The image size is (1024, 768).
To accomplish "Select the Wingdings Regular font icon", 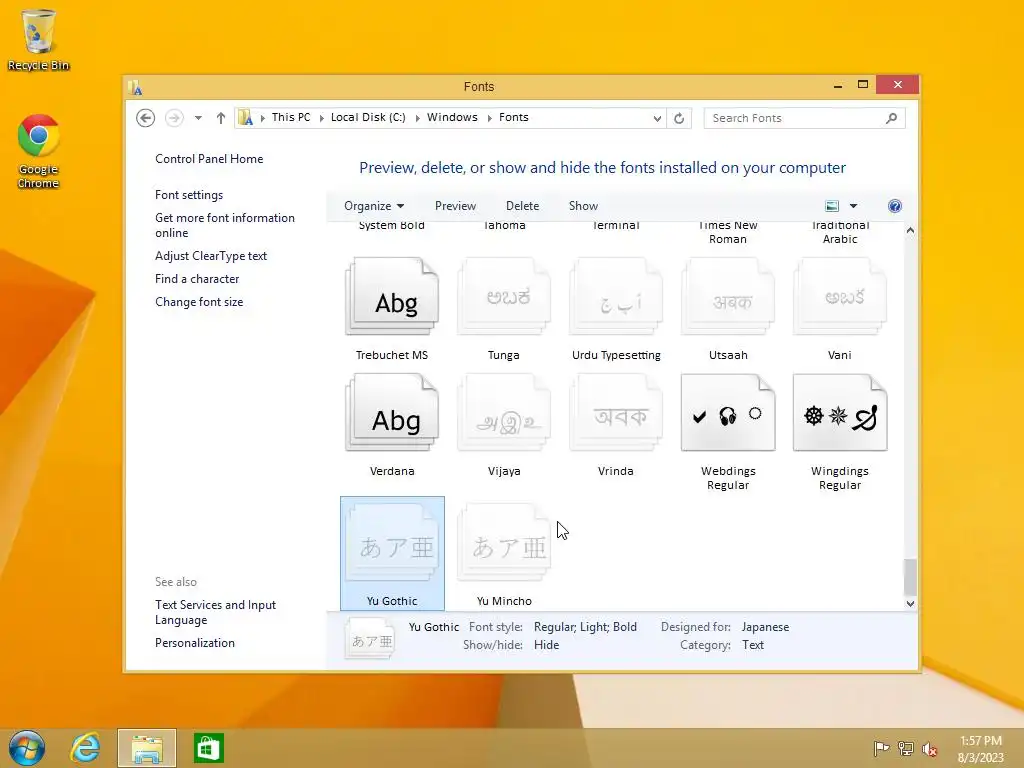I will (x=840, y=412).
